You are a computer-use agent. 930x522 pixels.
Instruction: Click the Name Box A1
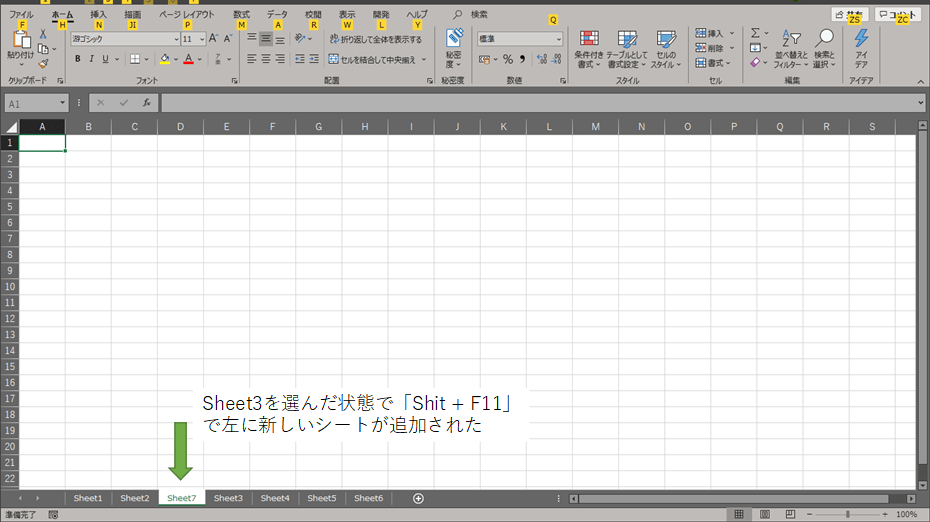click(36, 103)
